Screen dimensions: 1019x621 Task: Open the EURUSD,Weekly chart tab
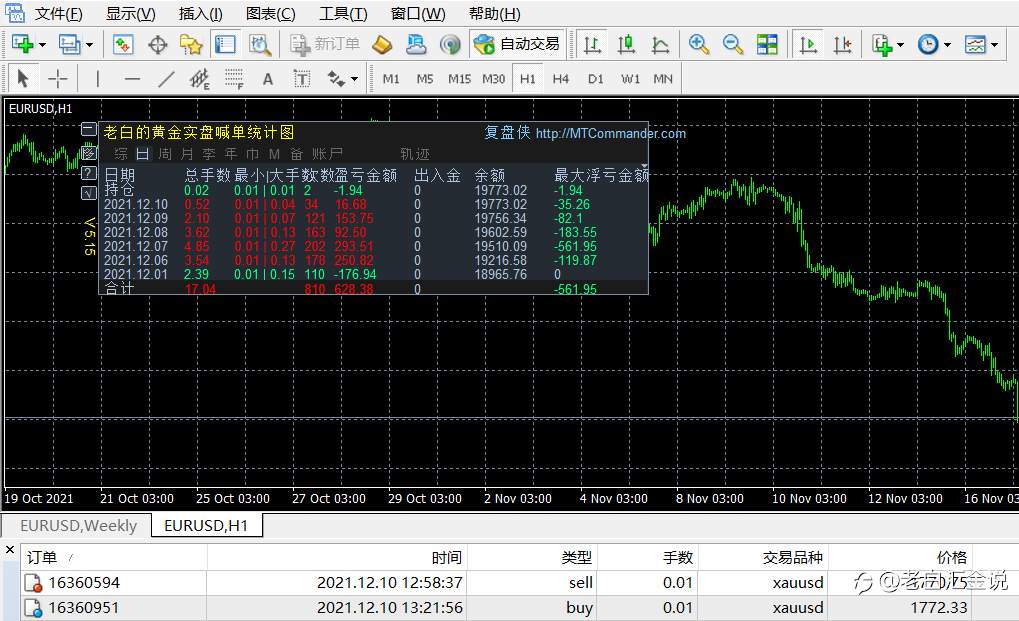tap(78, 526)
